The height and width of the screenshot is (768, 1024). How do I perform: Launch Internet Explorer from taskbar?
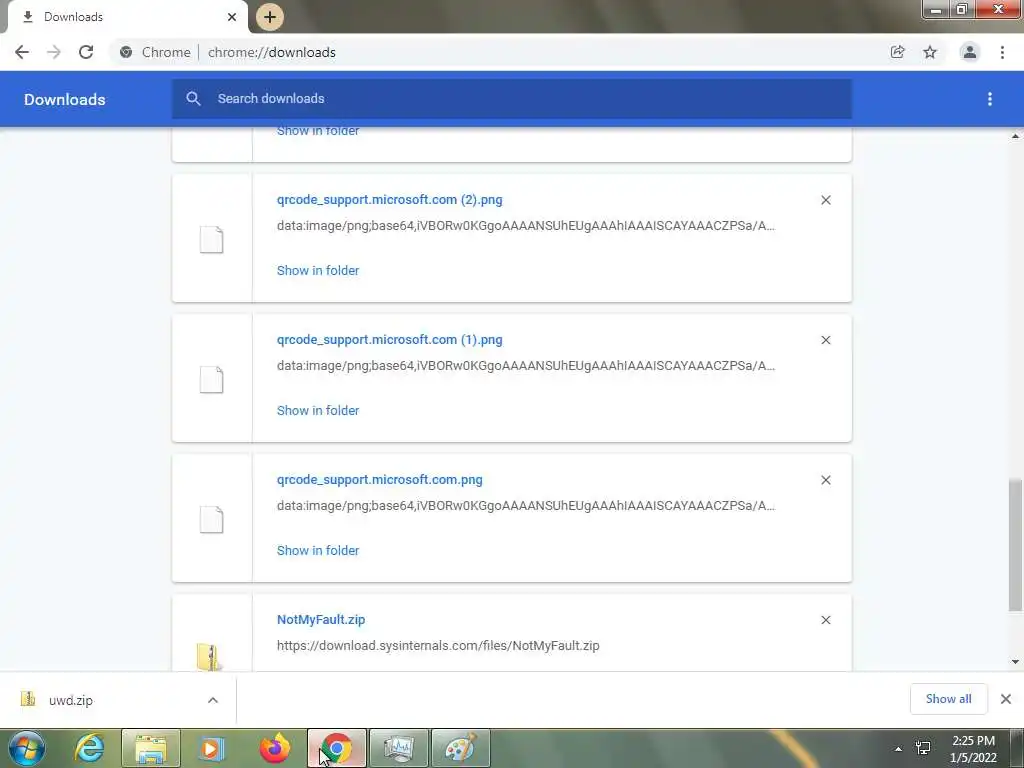pos(89,748)
